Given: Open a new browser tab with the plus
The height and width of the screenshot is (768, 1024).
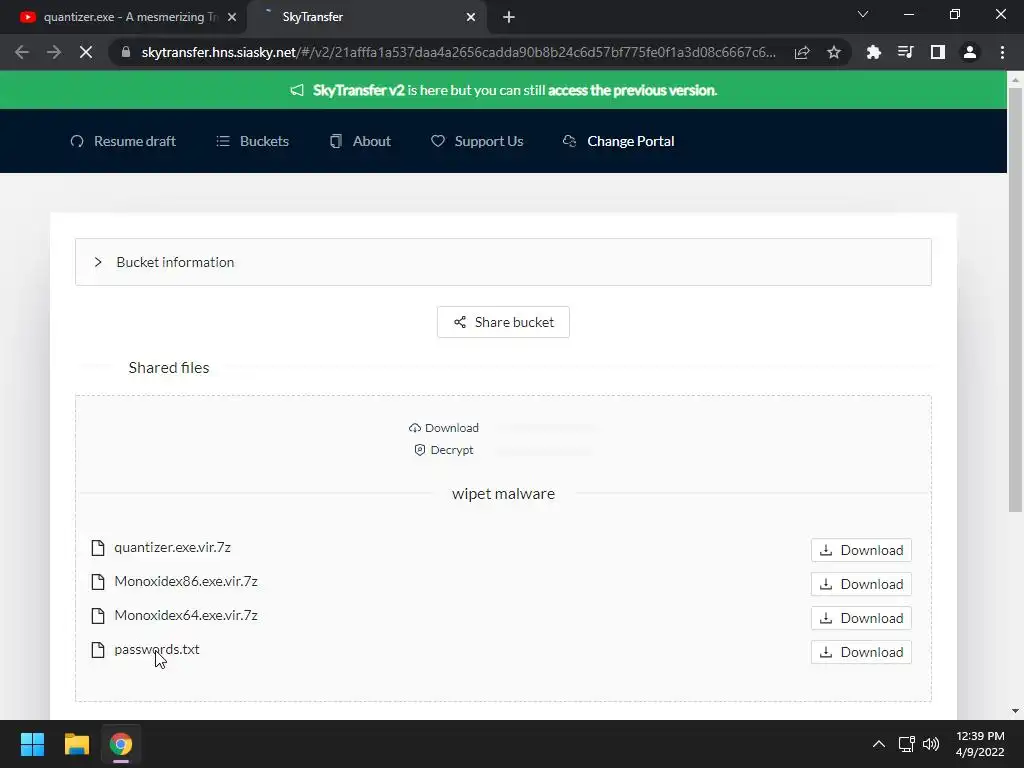Looking at the screenshot, I should click(509, 17).
